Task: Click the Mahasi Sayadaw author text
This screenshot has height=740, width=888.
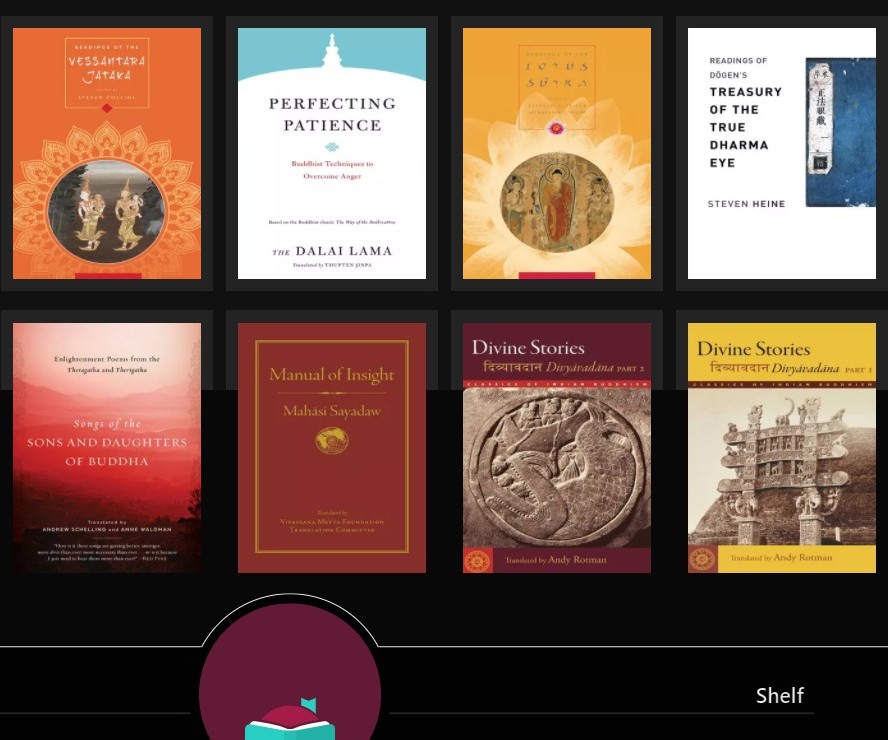Action: [x=332, y=411]
